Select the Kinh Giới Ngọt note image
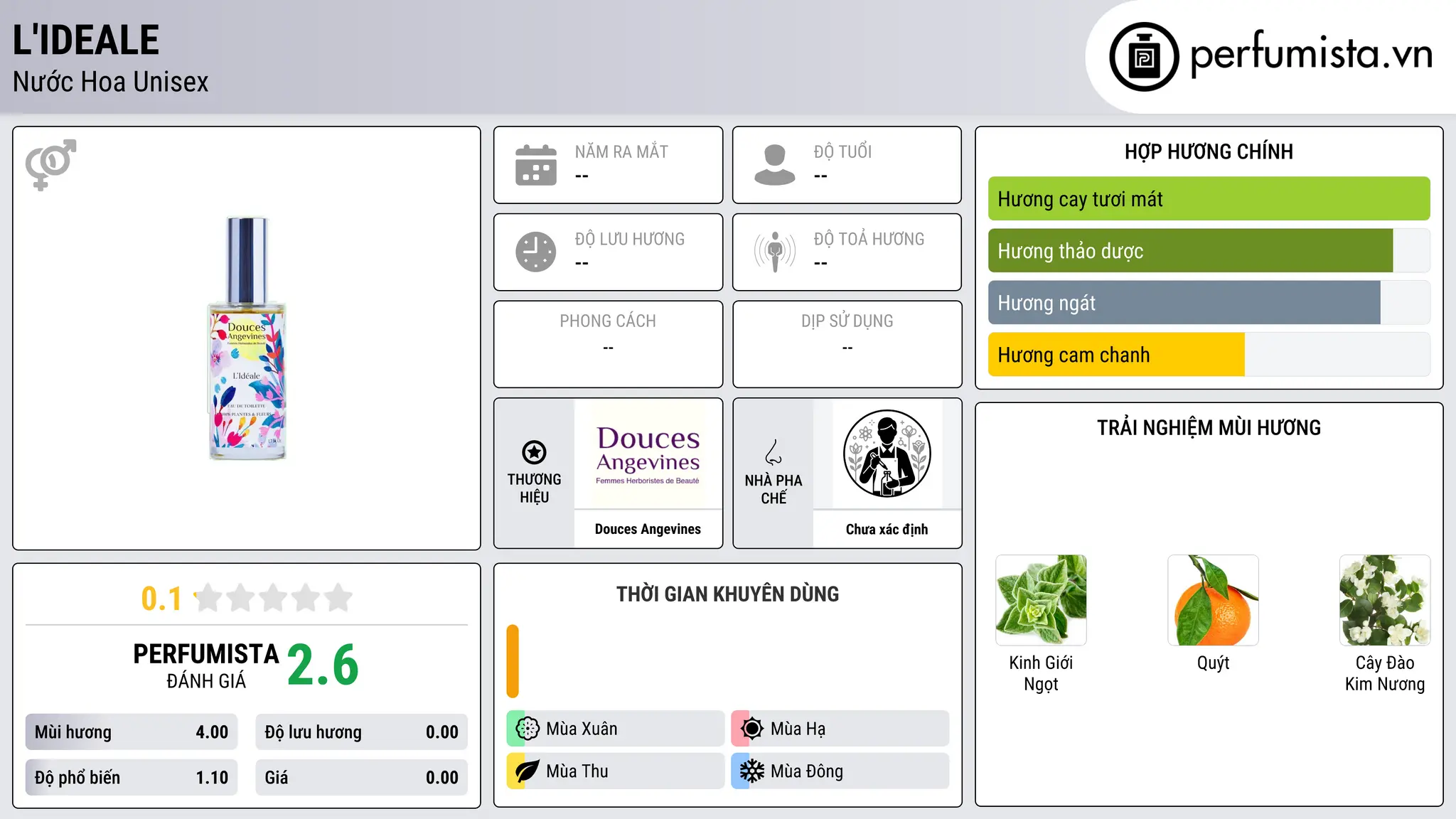This screenshot has width=1456, height=819. [1041, 600]
